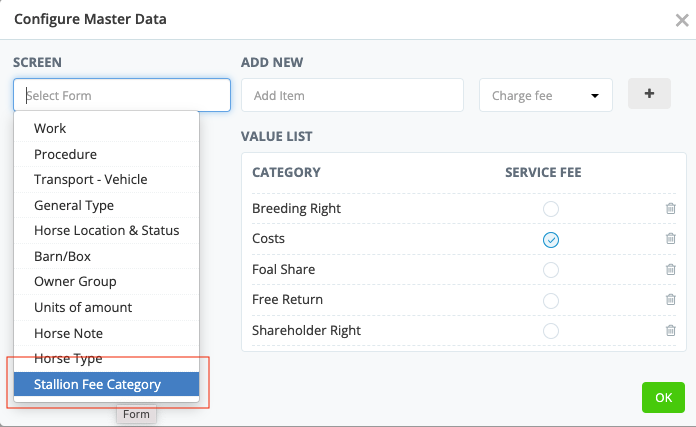Screen dimensions: 696x427
Task: Click the Select Form combo box
Action: (x=122, y=96)
